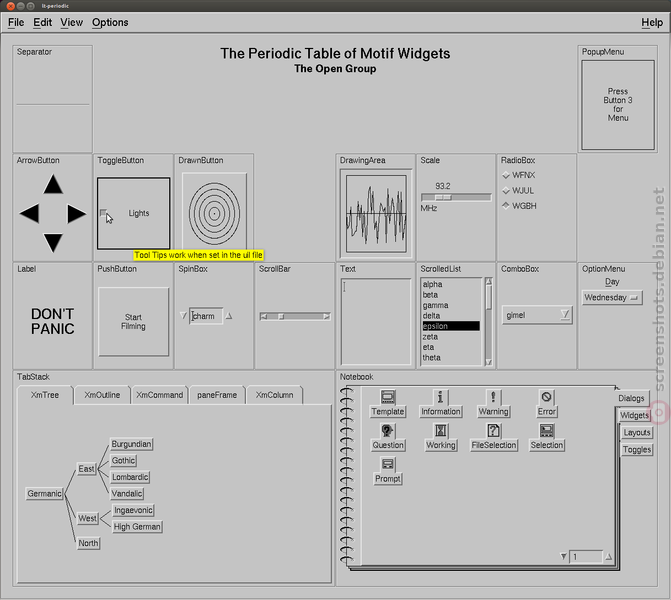The image size is (671, 600).
Task: Click ScrolledList scroll down arrow
Action: pyautogui.click(x=489, y=362)
